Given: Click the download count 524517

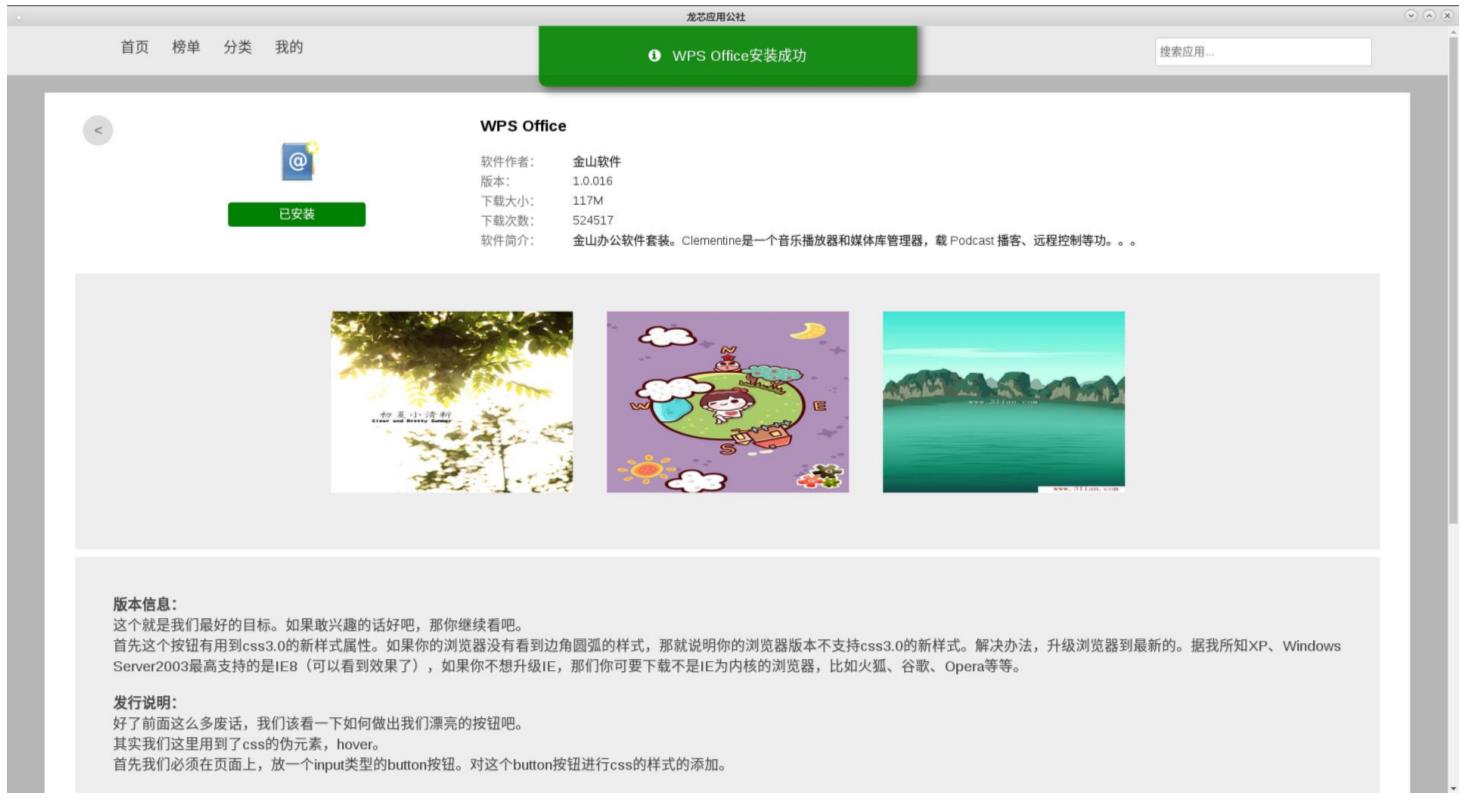Looking at the screenshot, I should pos(593,221).
